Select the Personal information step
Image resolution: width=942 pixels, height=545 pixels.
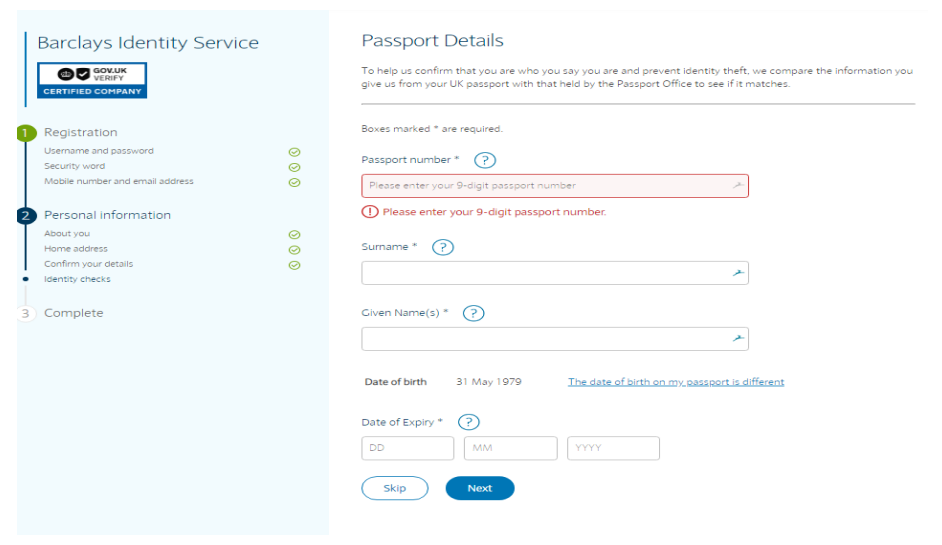(107, 215)
